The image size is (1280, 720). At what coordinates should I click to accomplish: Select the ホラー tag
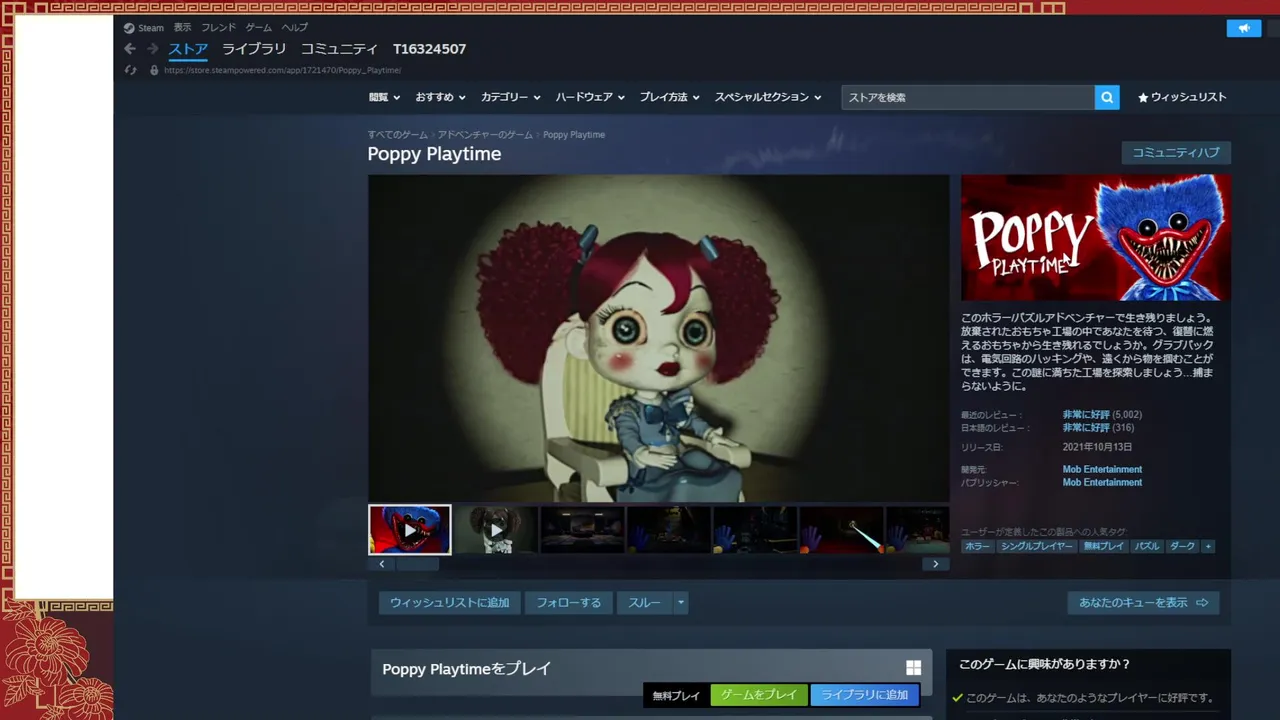tap(977, 546)
